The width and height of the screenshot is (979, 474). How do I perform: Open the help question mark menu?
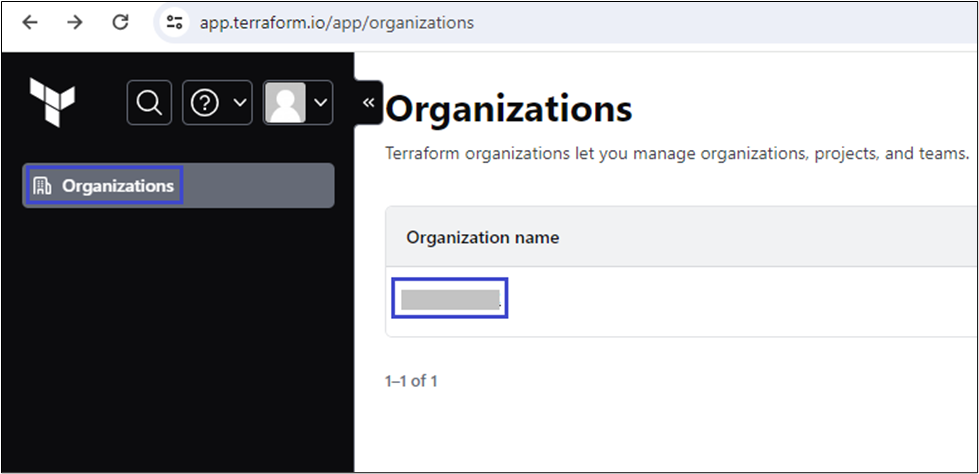(217, 102)
